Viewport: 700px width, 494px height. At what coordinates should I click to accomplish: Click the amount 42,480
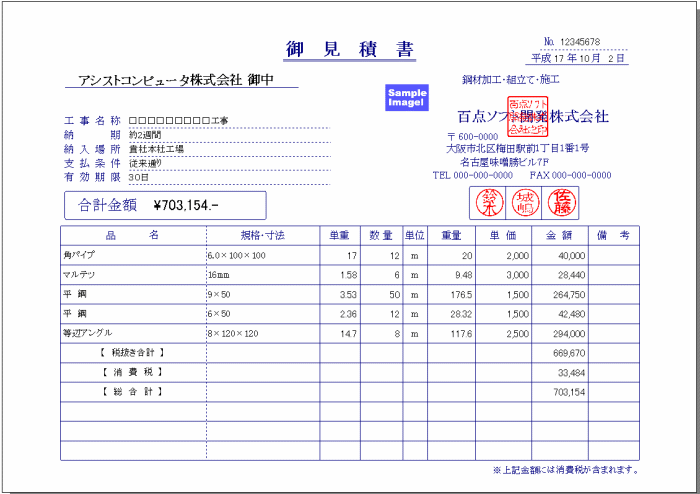(572, 314)
